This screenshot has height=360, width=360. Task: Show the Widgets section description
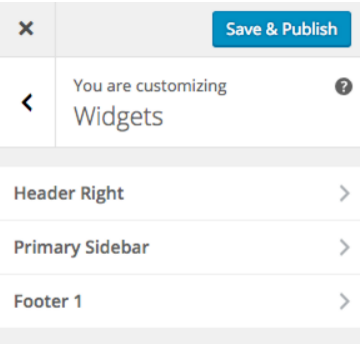(343, 87)
